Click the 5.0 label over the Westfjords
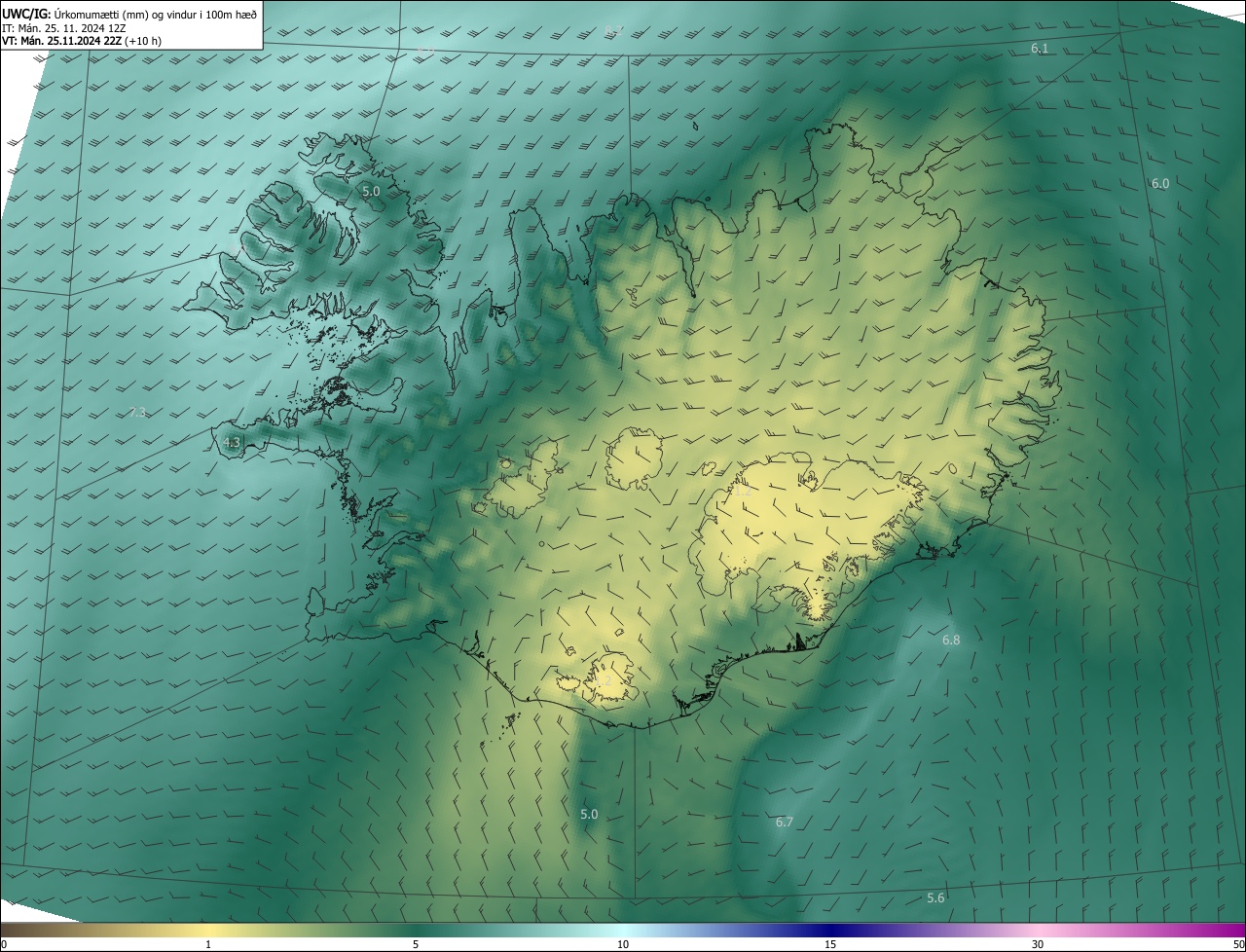 (x=371, y=192)
